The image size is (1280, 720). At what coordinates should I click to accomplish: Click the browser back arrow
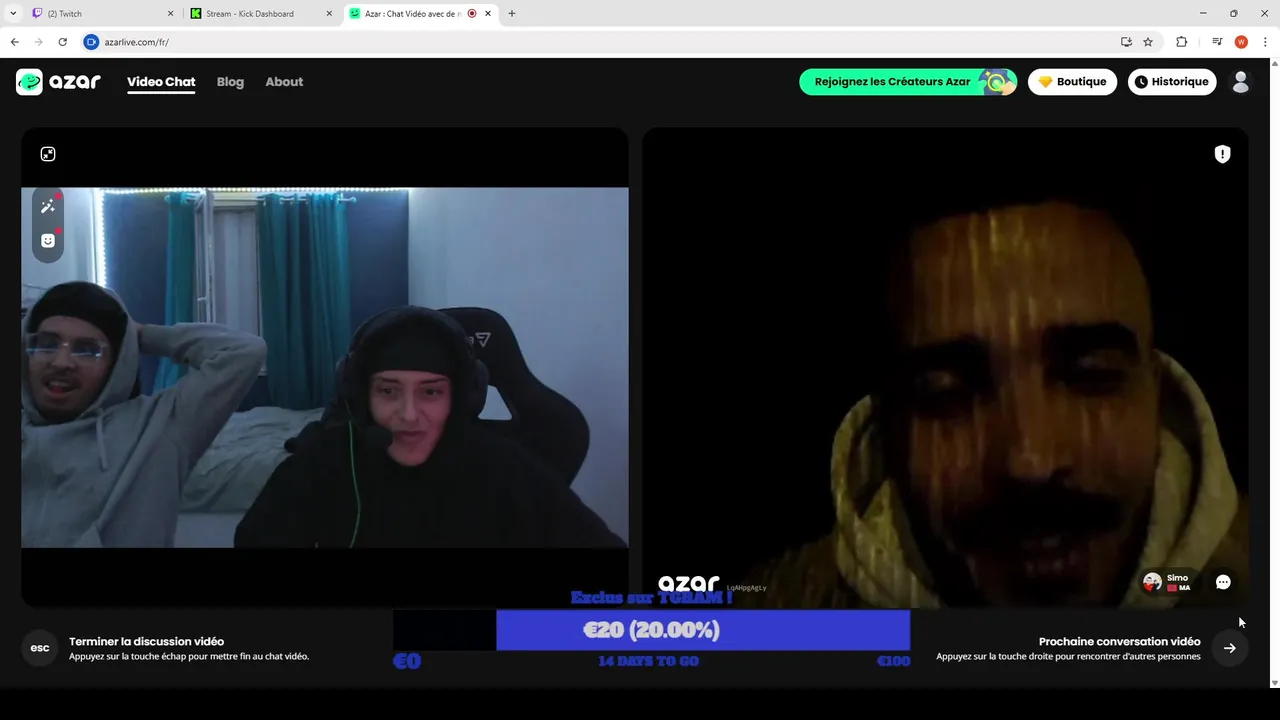pyautogui.click(x=14, y=42)
